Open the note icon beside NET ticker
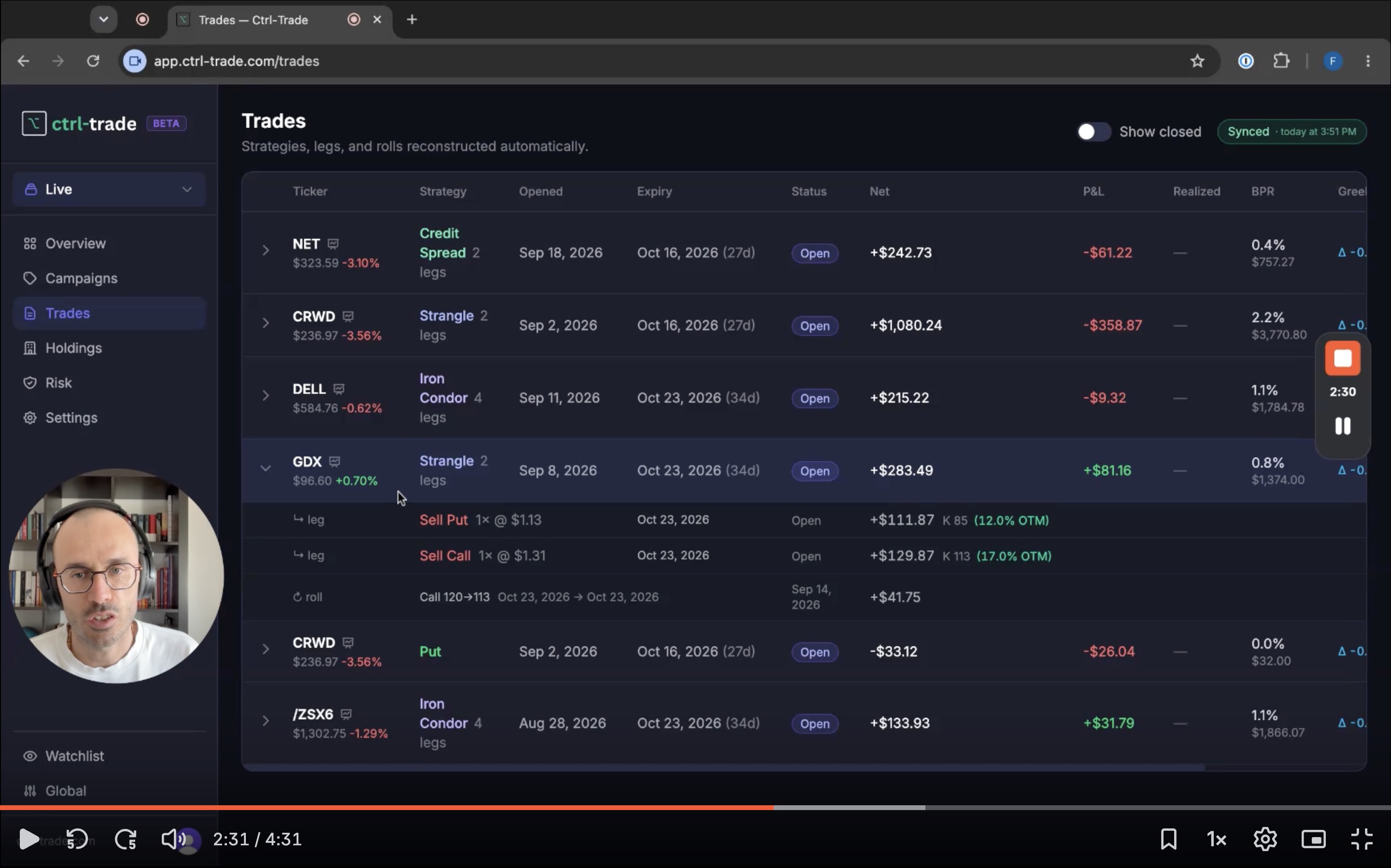Screen dimensions: 1391x868 [x=333, y=244]
